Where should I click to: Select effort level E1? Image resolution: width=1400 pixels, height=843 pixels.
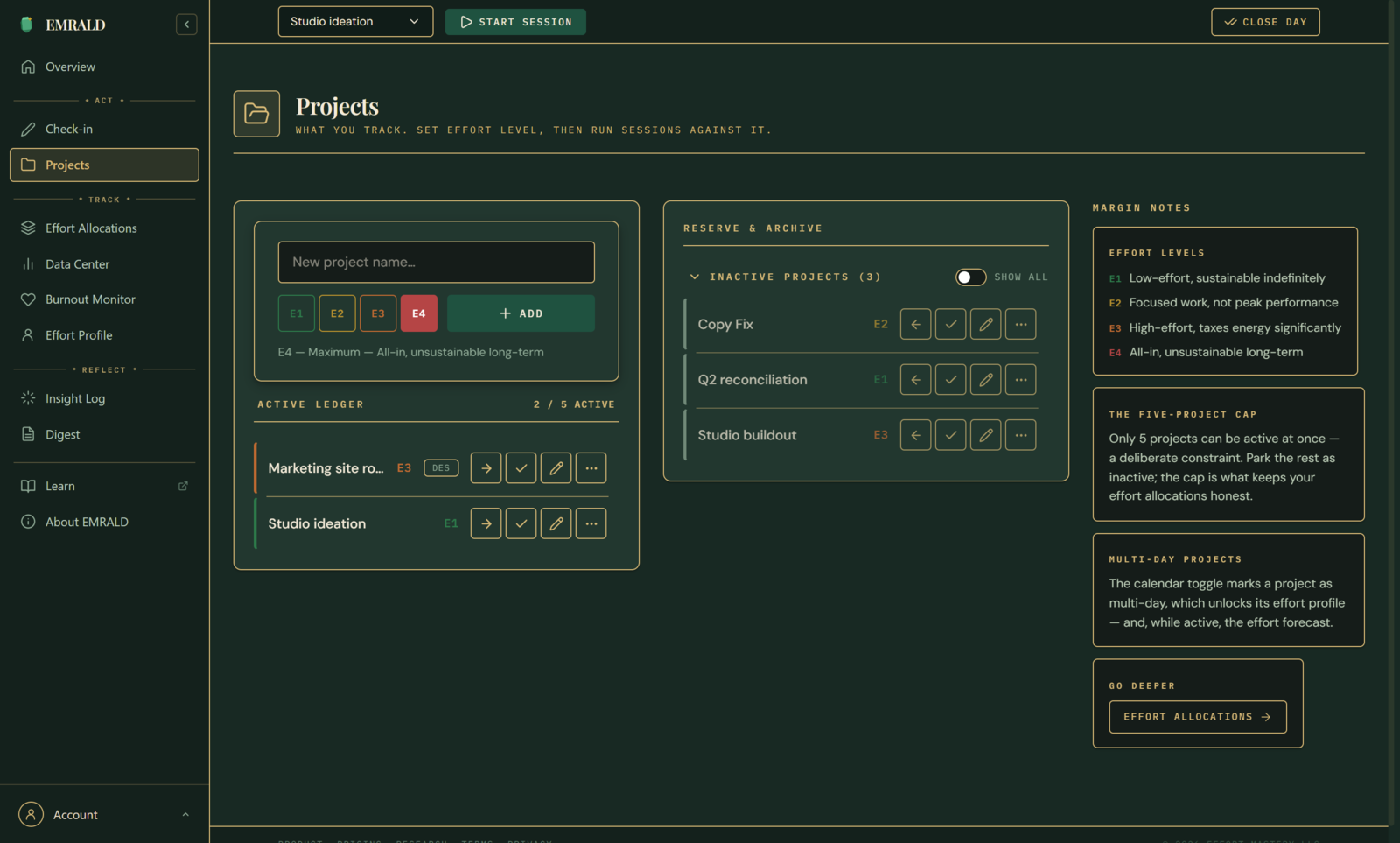coord(297,313)
